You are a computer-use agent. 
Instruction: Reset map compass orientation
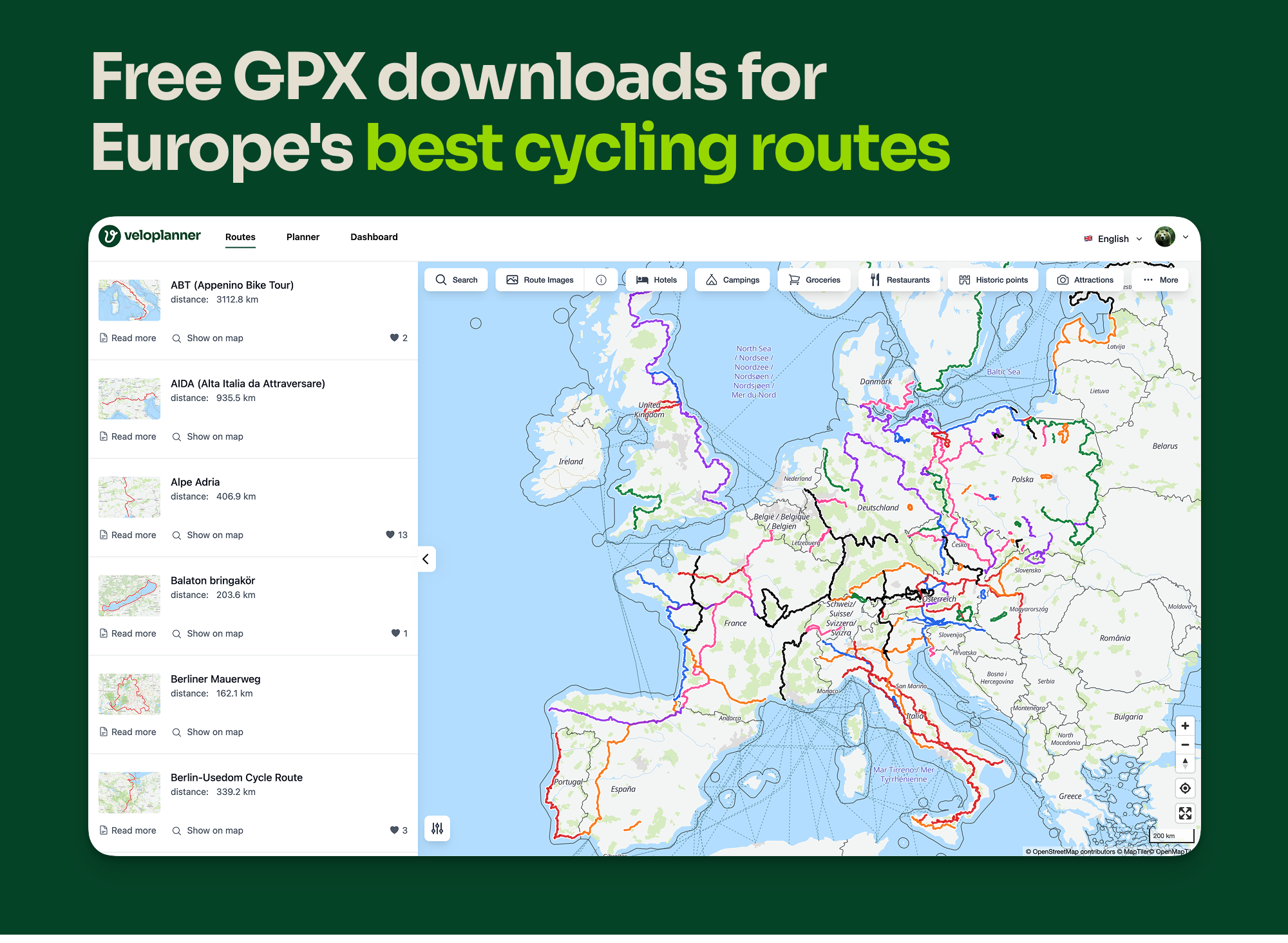pos(1185,763)
